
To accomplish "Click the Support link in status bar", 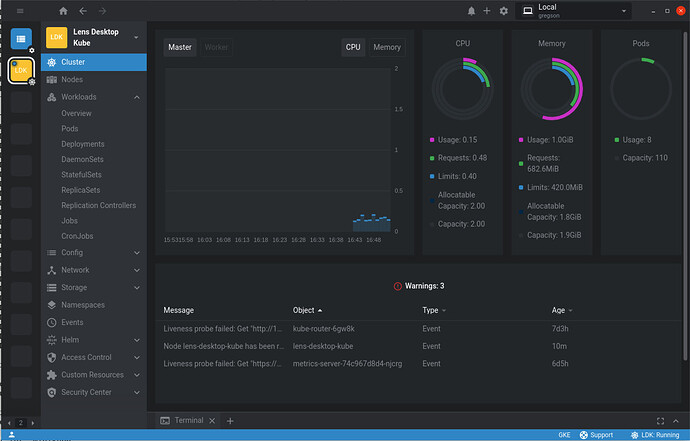I will [x=596, y=435].
